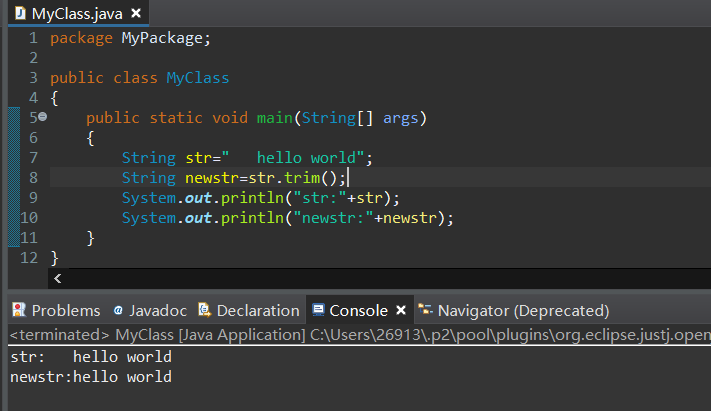Screen dimensions: 711x411
Task: Close the Console view
Action: (401, 310)
